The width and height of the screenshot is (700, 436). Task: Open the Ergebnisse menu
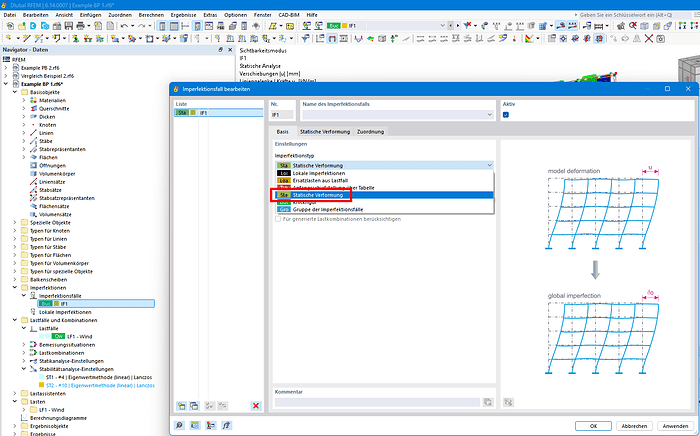point(183,15)
